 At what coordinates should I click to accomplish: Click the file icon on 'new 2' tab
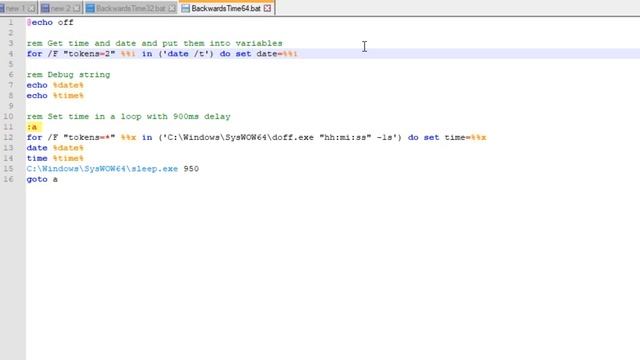[45, 8]
